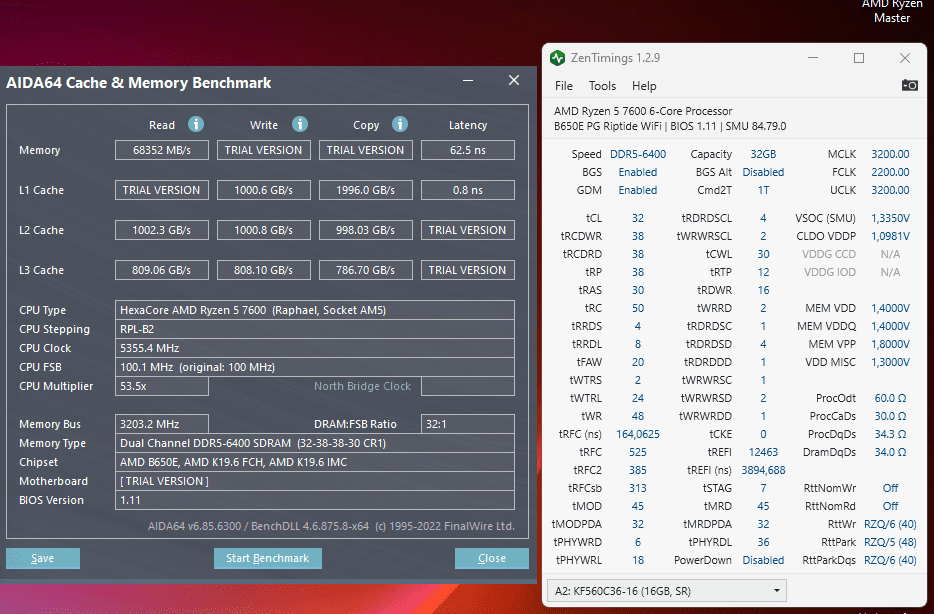Click the Speed value DDR5-6400 in ZenTimings
The image size is (934, 614).
[x=638, y=154]
